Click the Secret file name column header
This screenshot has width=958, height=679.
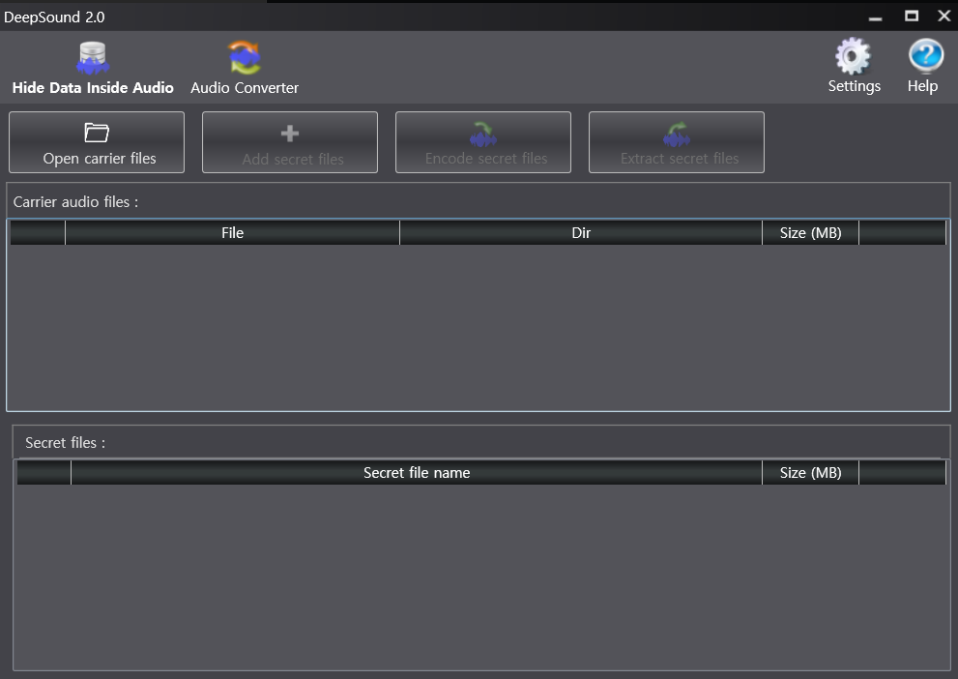(417, 473)
